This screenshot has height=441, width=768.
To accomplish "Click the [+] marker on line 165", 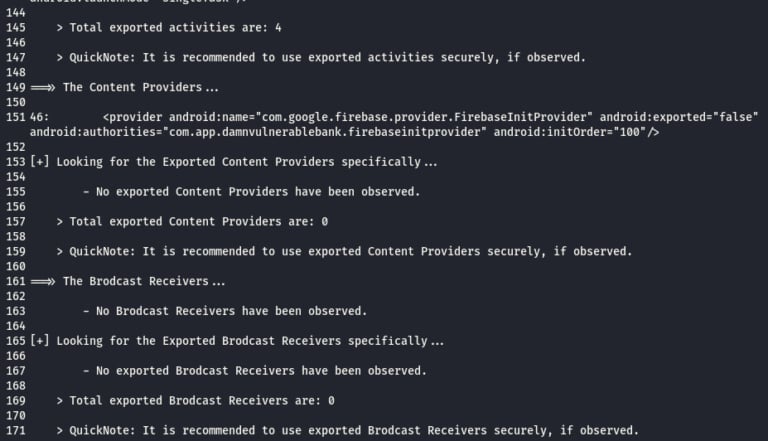I will (x=40, y=342).
